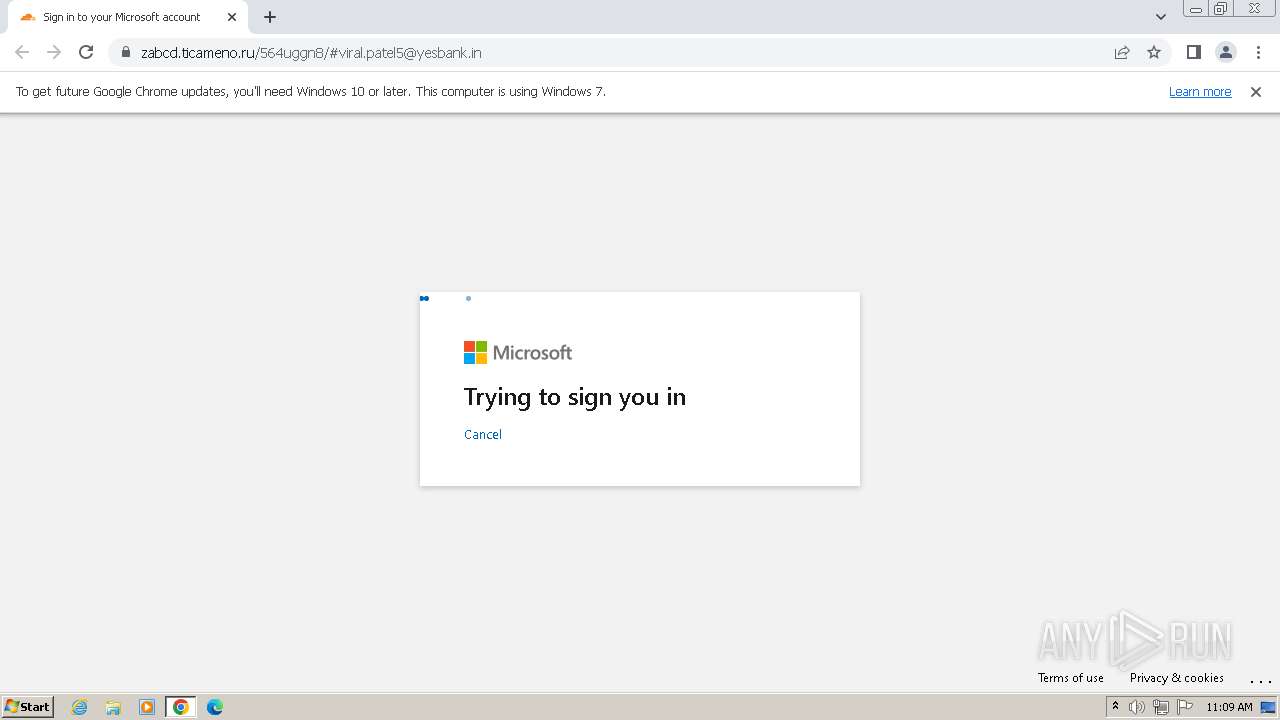Viewport: 1280px width, 720px height.
Task: Open the volume speaker tray icon
Action: tap(1137, 707)
